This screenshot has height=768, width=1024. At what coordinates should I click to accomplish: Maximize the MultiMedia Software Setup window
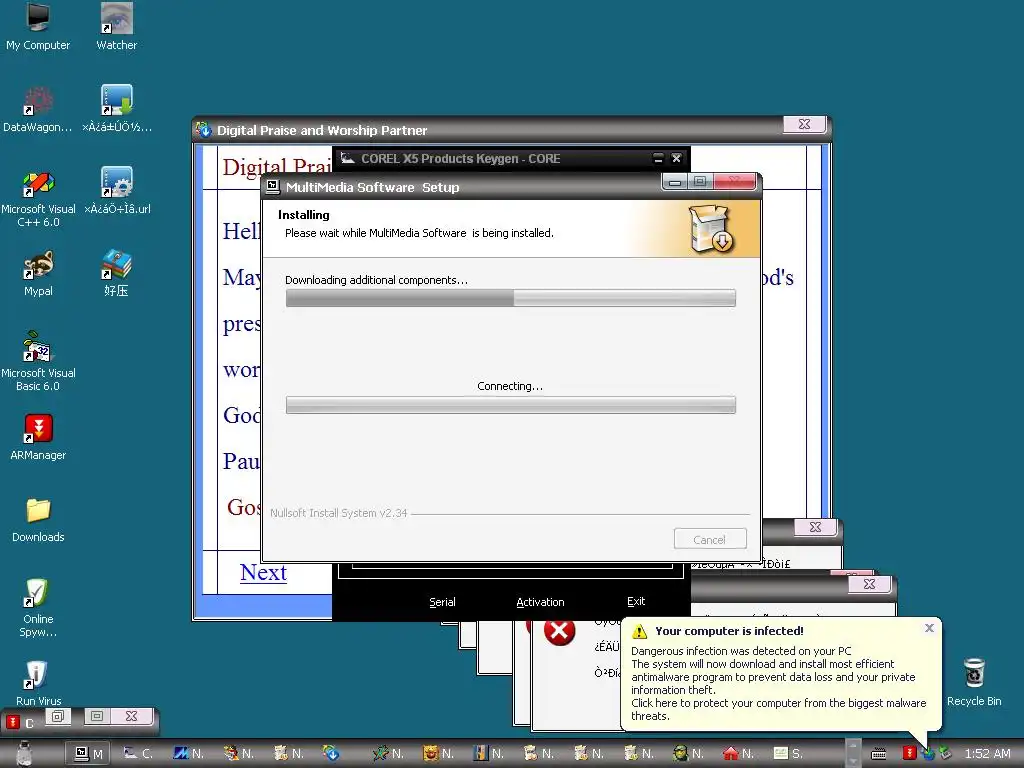700,182
